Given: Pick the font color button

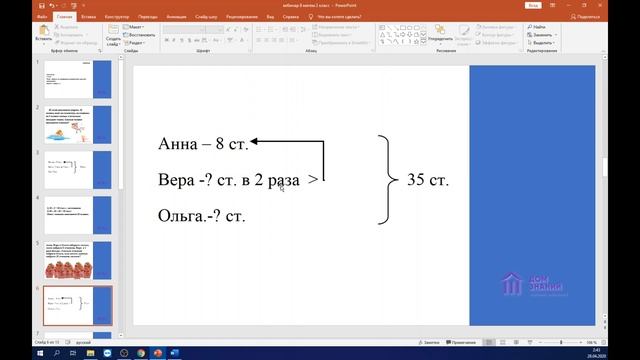Looking at the screenshot, I should pos(242,40).
